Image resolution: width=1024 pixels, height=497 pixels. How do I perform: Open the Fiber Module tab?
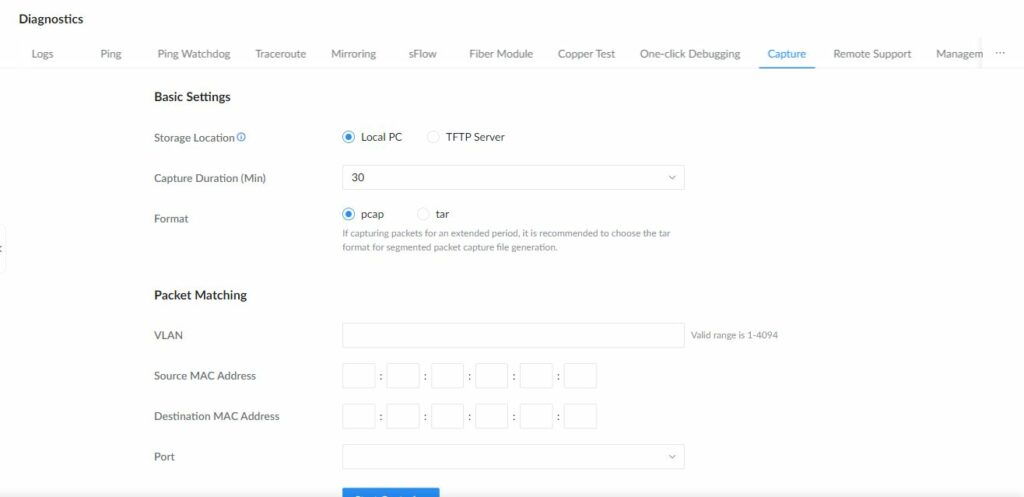click(x=501, y=54)
